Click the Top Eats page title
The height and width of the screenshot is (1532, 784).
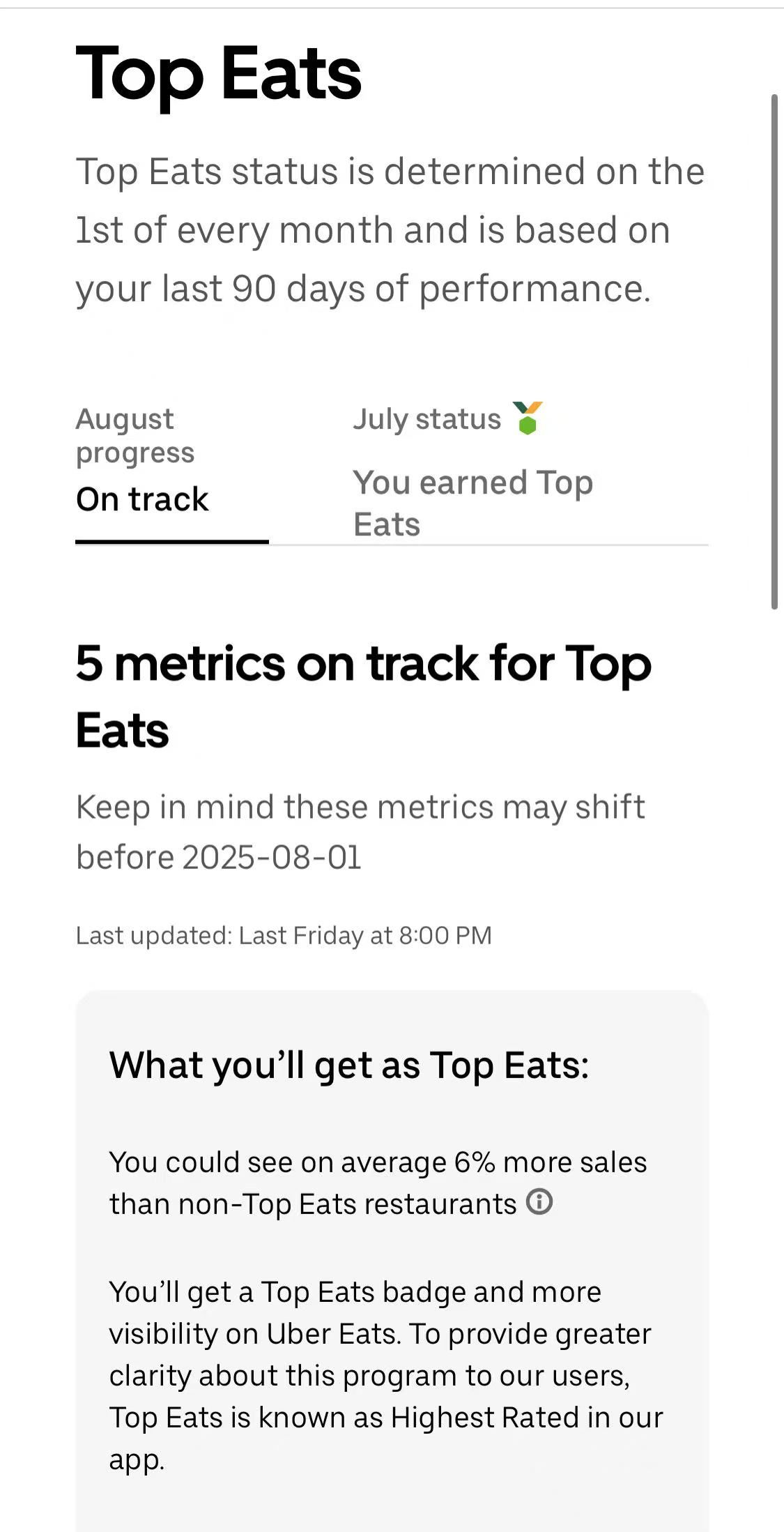pos(219,75)
